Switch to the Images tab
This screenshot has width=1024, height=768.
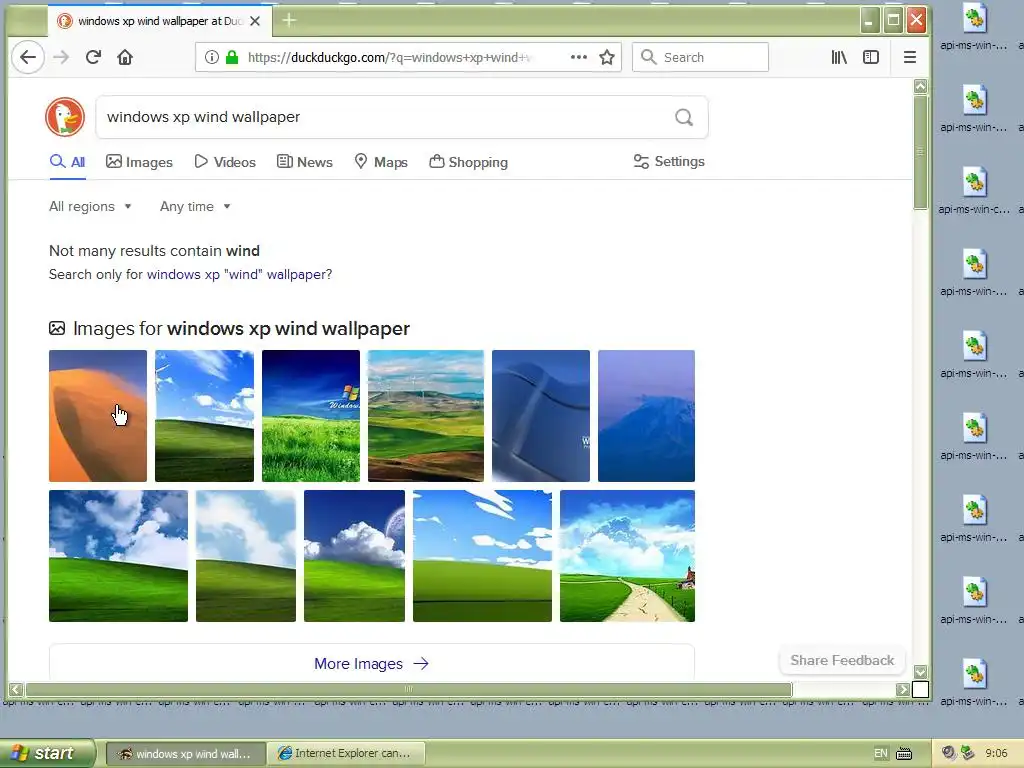tap(140, 162)
